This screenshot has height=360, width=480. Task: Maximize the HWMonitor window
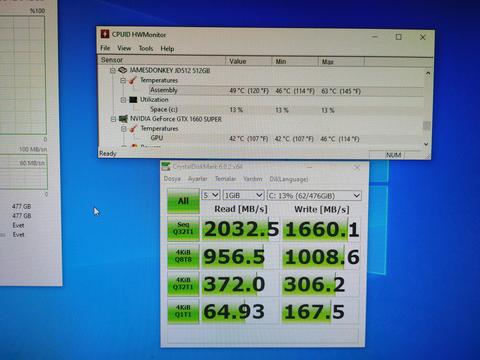click(398, 37)
